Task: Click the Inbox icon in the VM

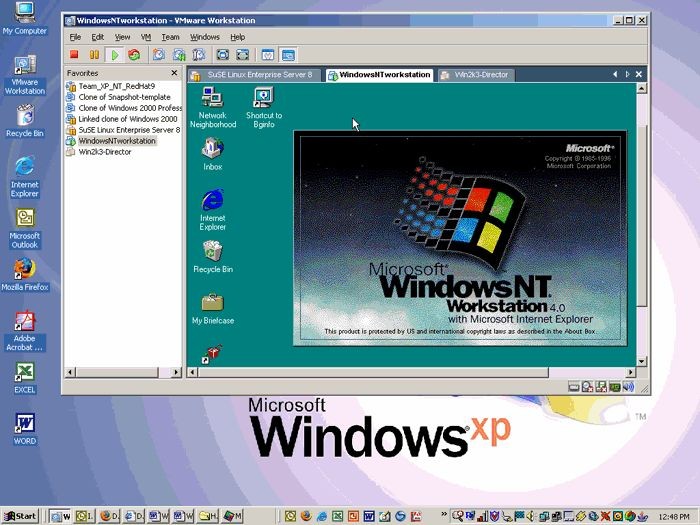Action: (x=212, y=154)
